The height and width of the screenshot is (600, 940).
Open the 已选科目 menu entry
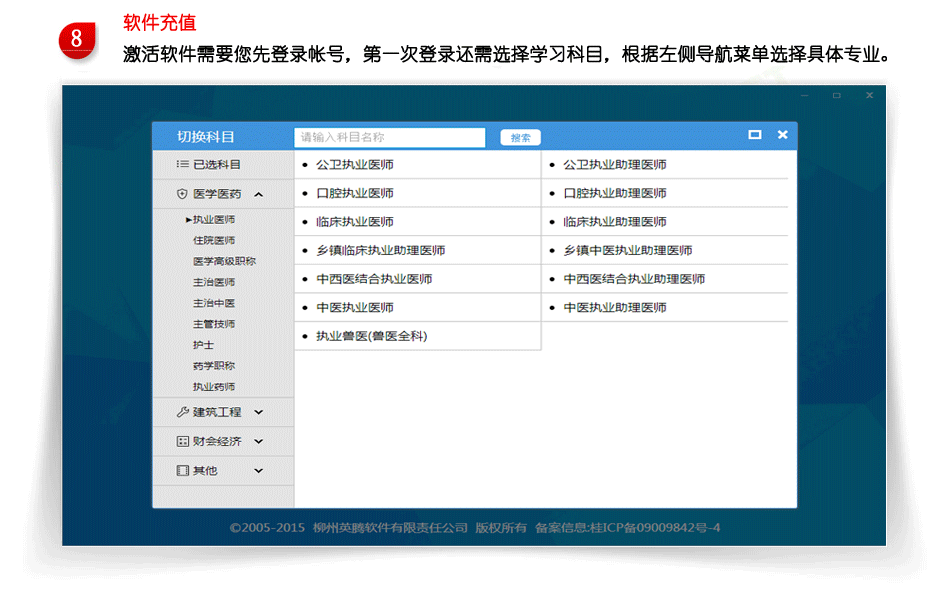pyautogui.click(x=216, y=164)
